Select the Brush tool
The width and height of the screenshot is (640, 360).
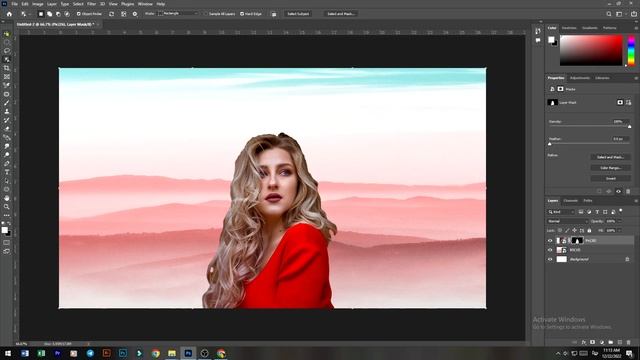(7, 103)
